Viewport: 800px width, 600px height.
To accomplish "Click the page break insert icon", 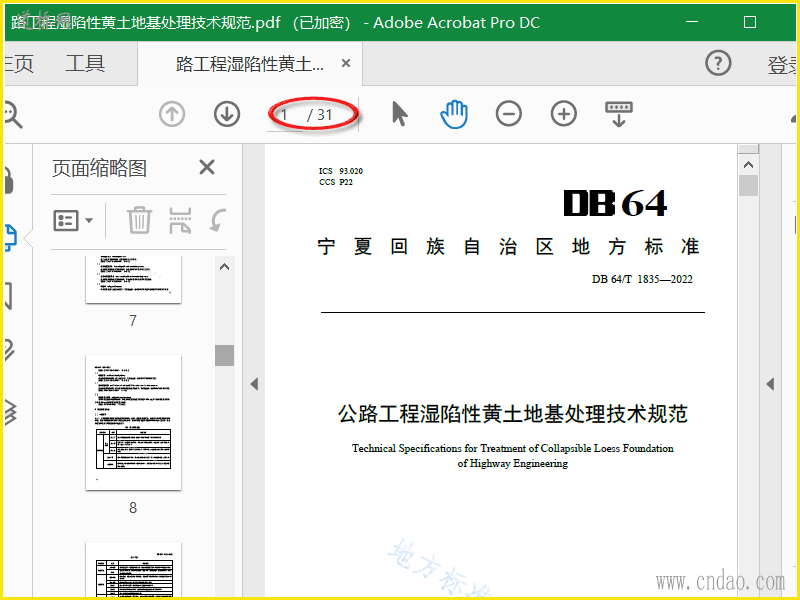I will pos(181,220).
